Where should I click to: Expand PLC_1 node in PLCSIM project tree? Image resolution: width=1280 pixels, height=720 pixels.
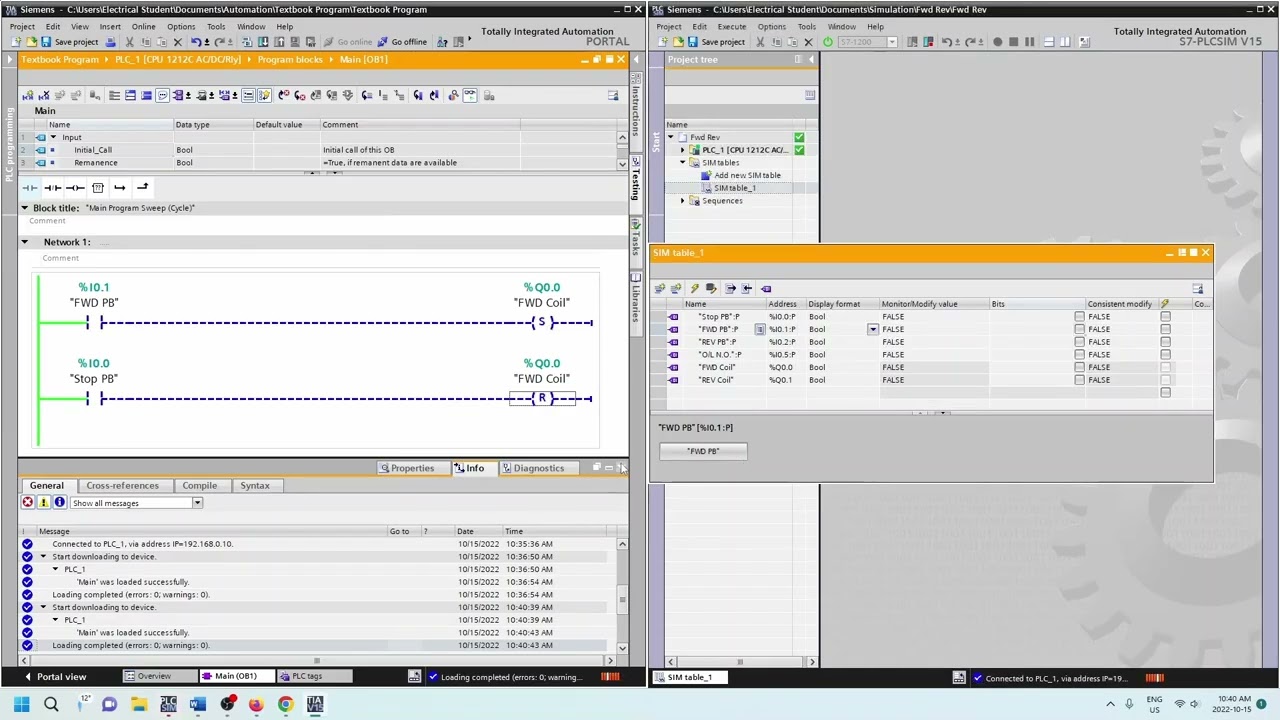683,150
